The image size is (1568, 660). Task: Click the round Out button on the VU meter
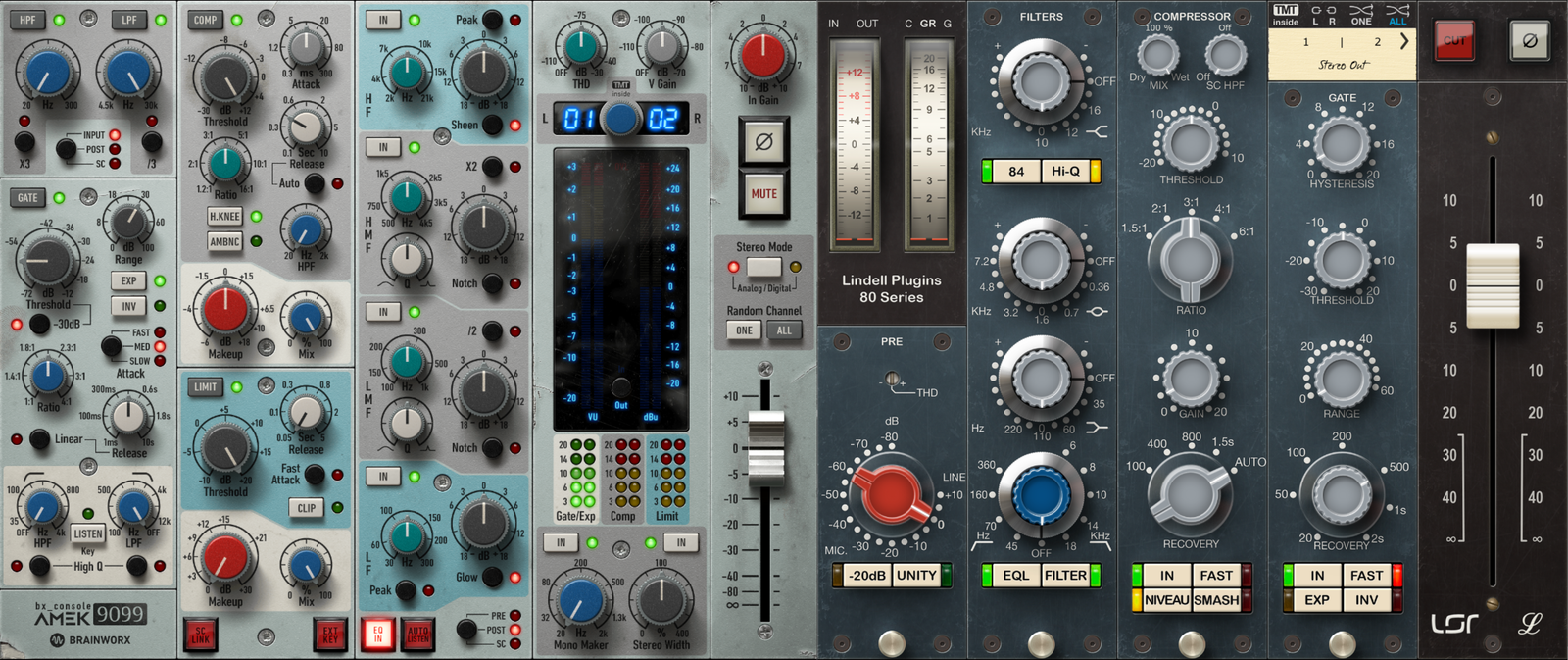tap(621, 387)
